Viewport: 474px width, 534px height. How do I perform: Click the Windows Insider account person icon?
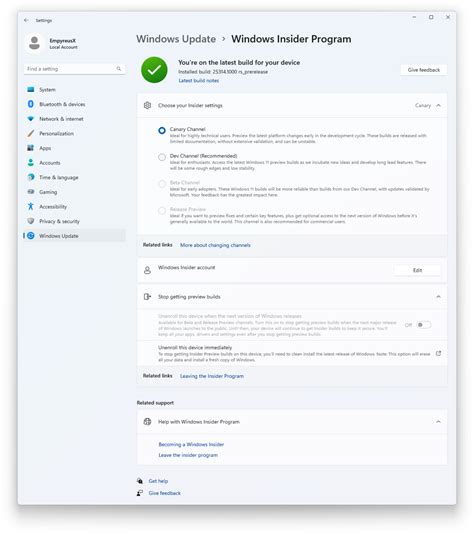click(147, 270)
